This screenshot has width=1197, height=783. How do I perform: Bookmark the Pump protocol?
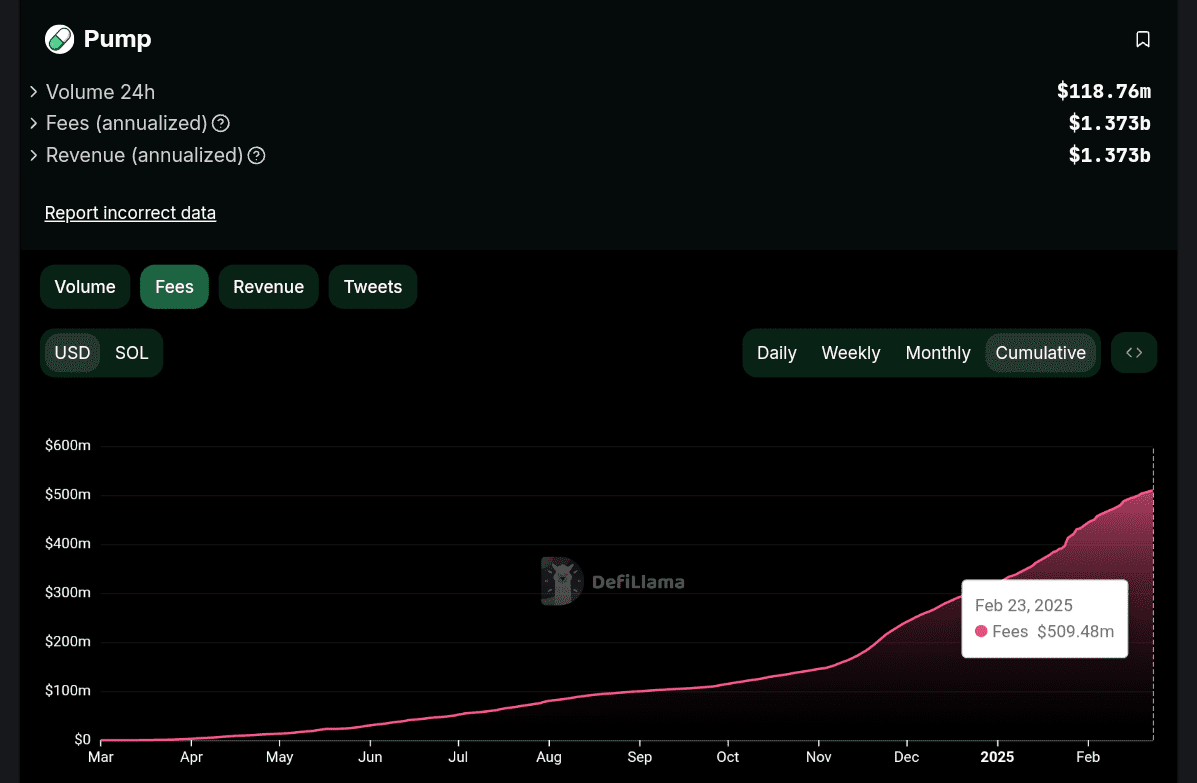point(1143,39)
